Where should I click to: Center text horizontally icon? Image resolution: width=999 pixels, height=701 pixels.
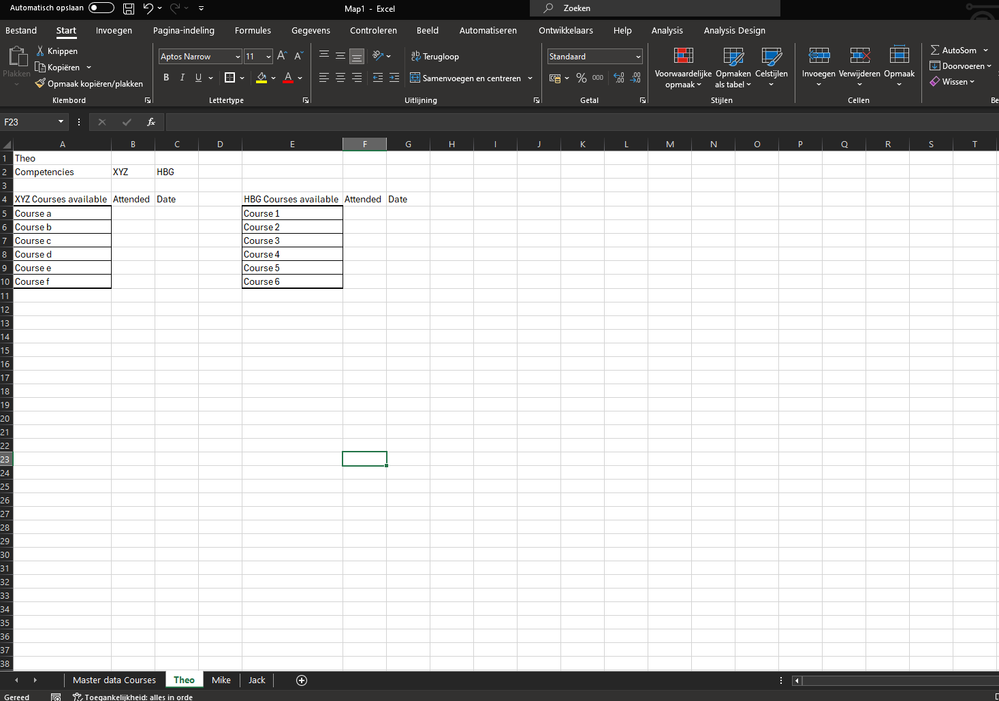pos(340,78)
